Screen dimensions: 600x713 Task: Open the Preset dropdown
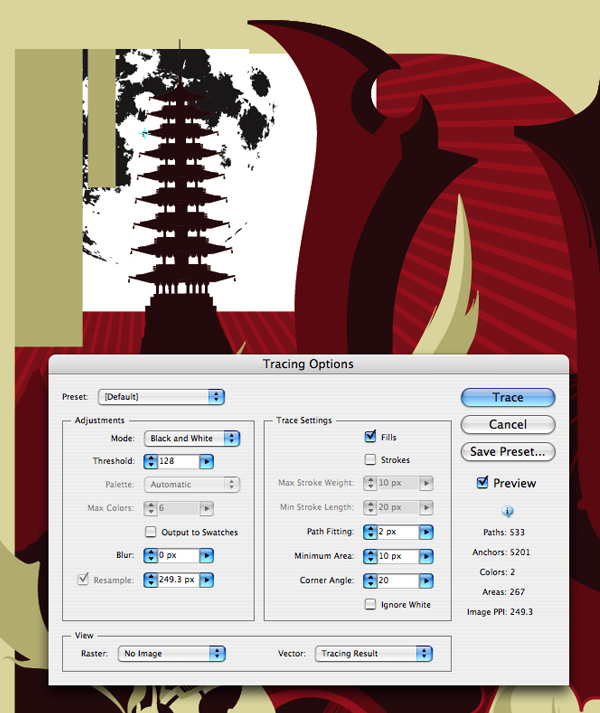point(161,397)
